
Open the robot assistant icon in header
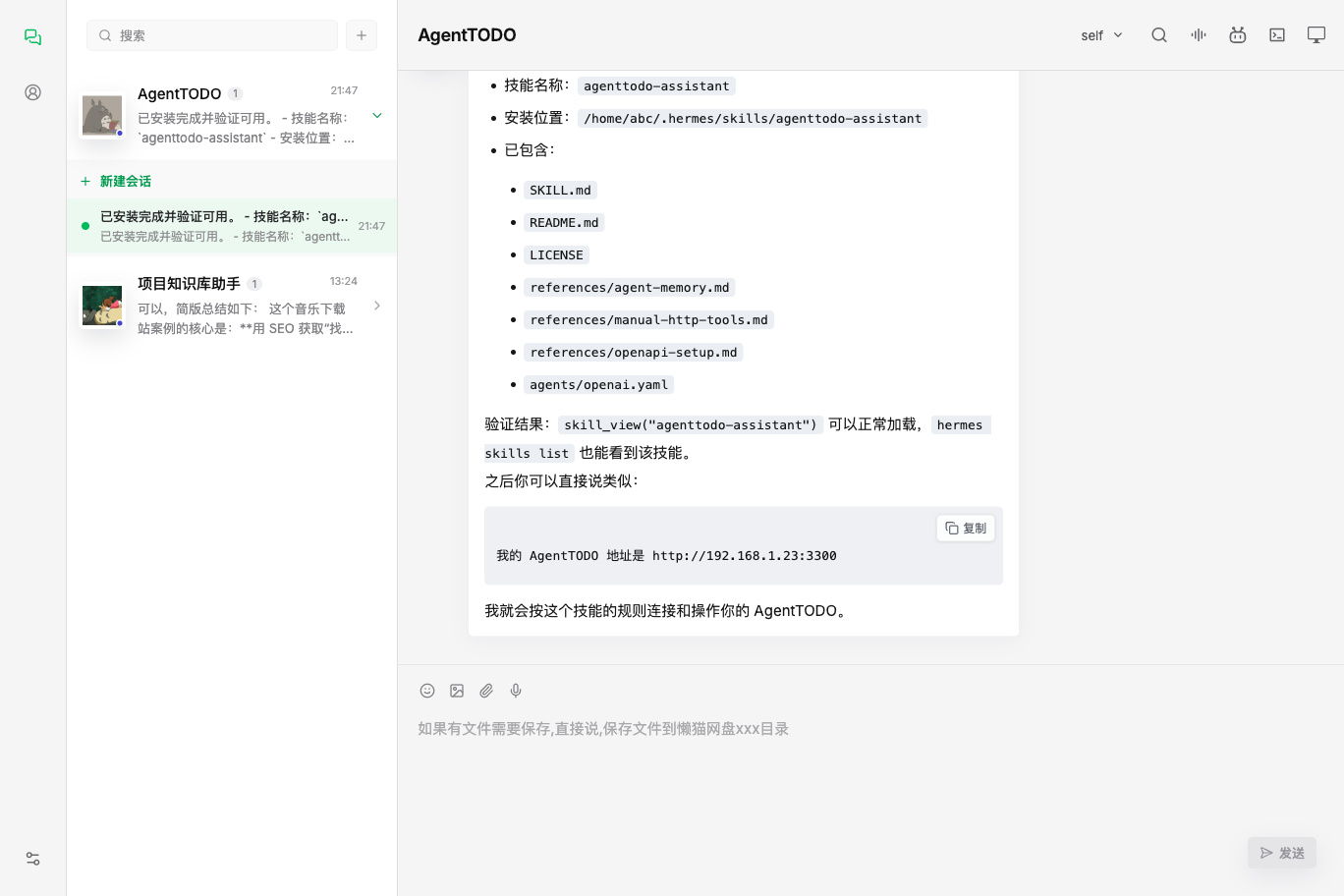pyautogui.click(x=1238, y=35)
